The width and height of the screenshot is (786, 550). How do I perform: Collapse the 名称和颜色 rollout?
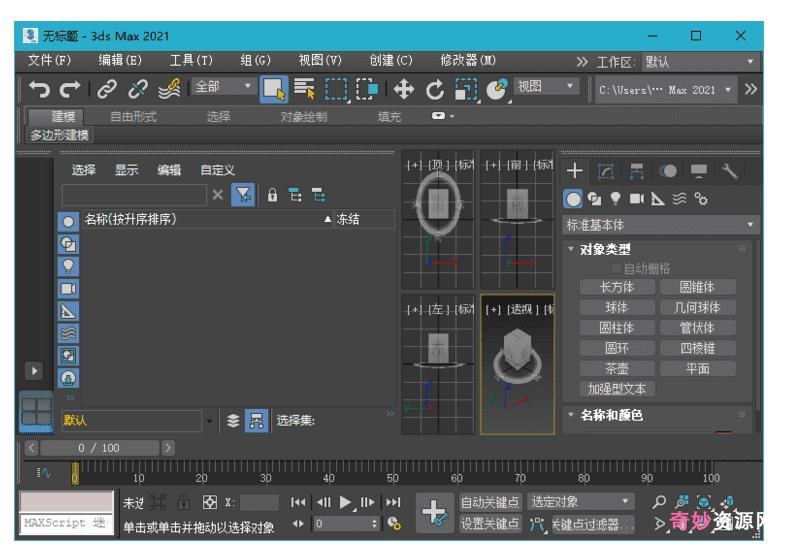tap(570, 415)
